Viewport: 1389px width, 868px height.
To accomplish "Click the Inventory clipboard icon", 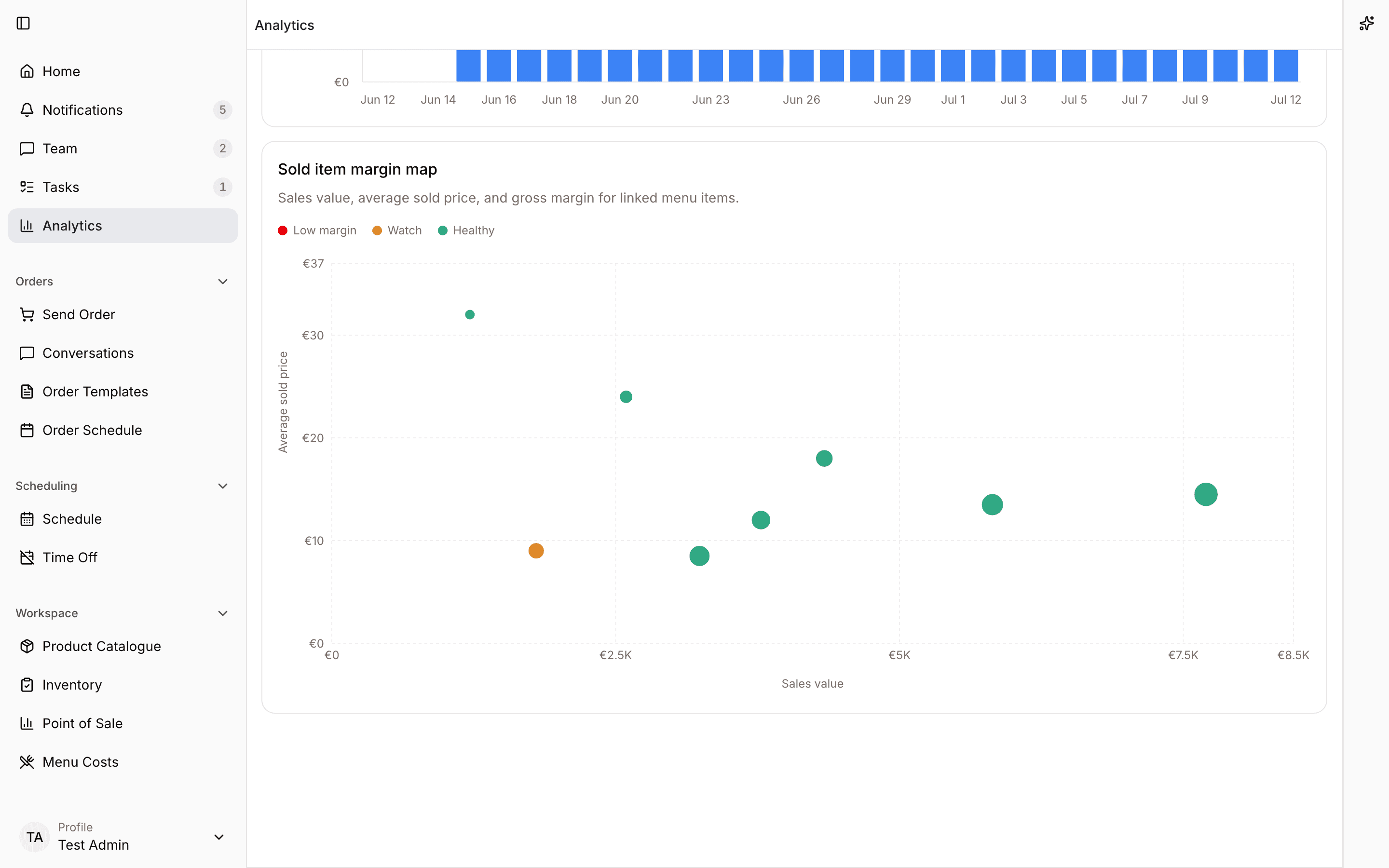I will pos(27,684).
